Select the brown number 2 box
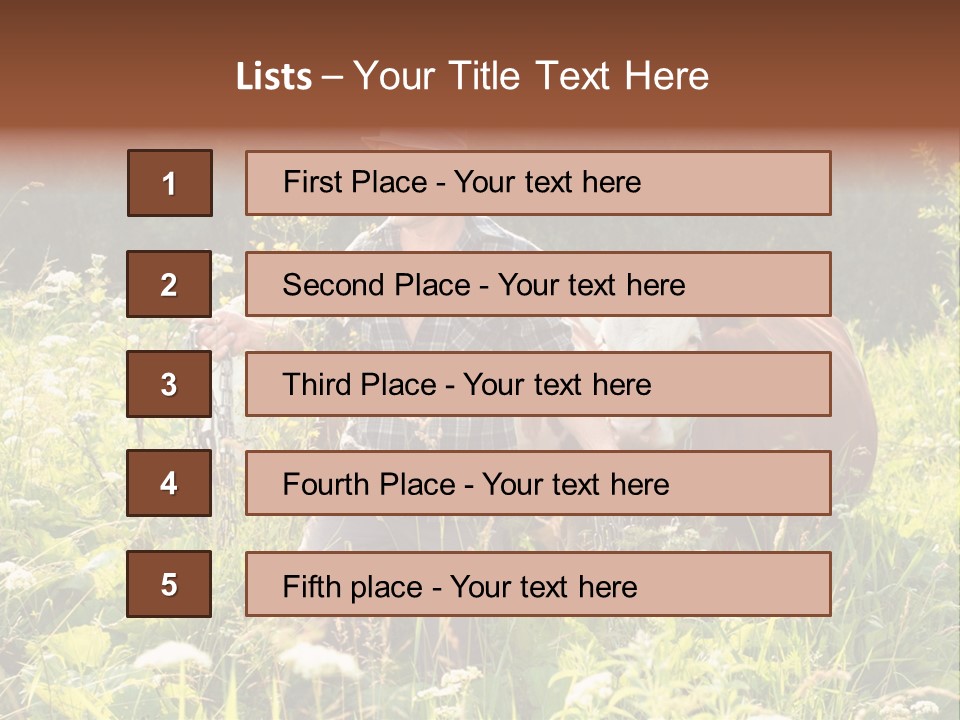Screen dimensions: 960x720 point(169,284)
